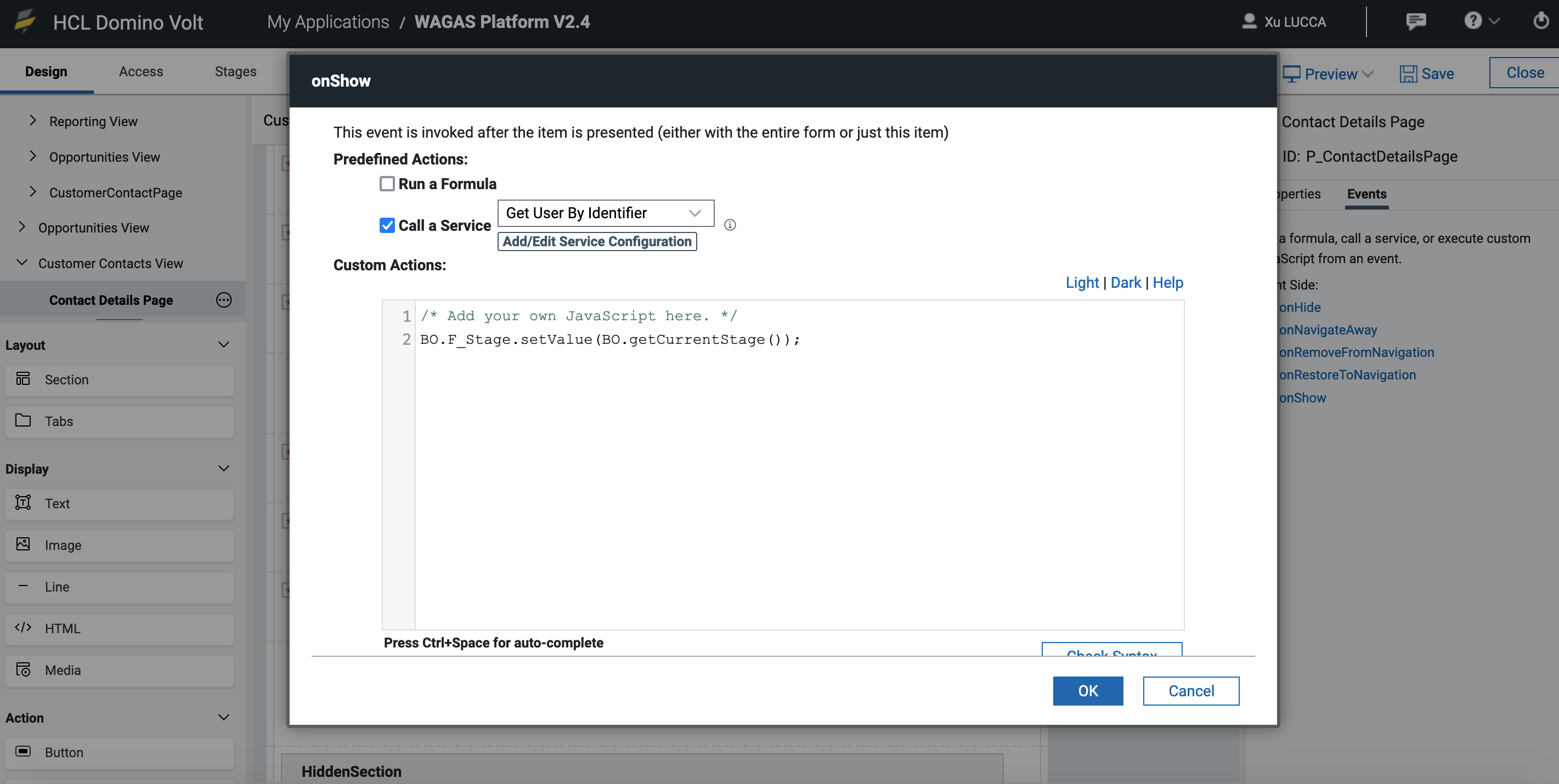
Task: Collapse the Display palette section
Action: click(x=224, y=469)
